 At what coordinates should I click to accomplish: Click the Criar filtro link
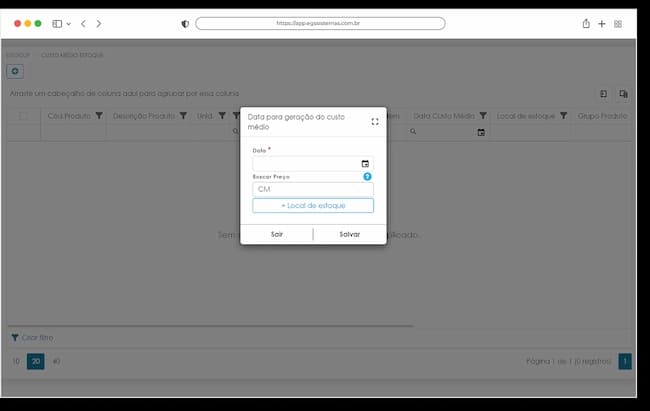tap(37, 338)
